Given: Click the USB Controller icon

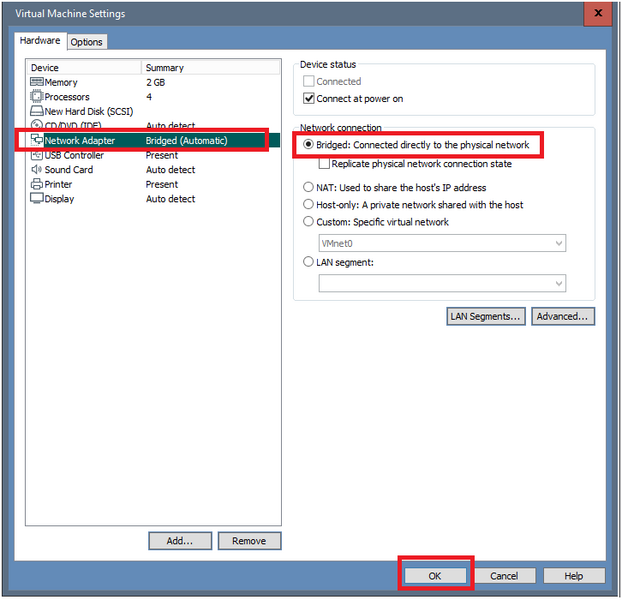Looking at the screenshot, I should tap(37, 155).
